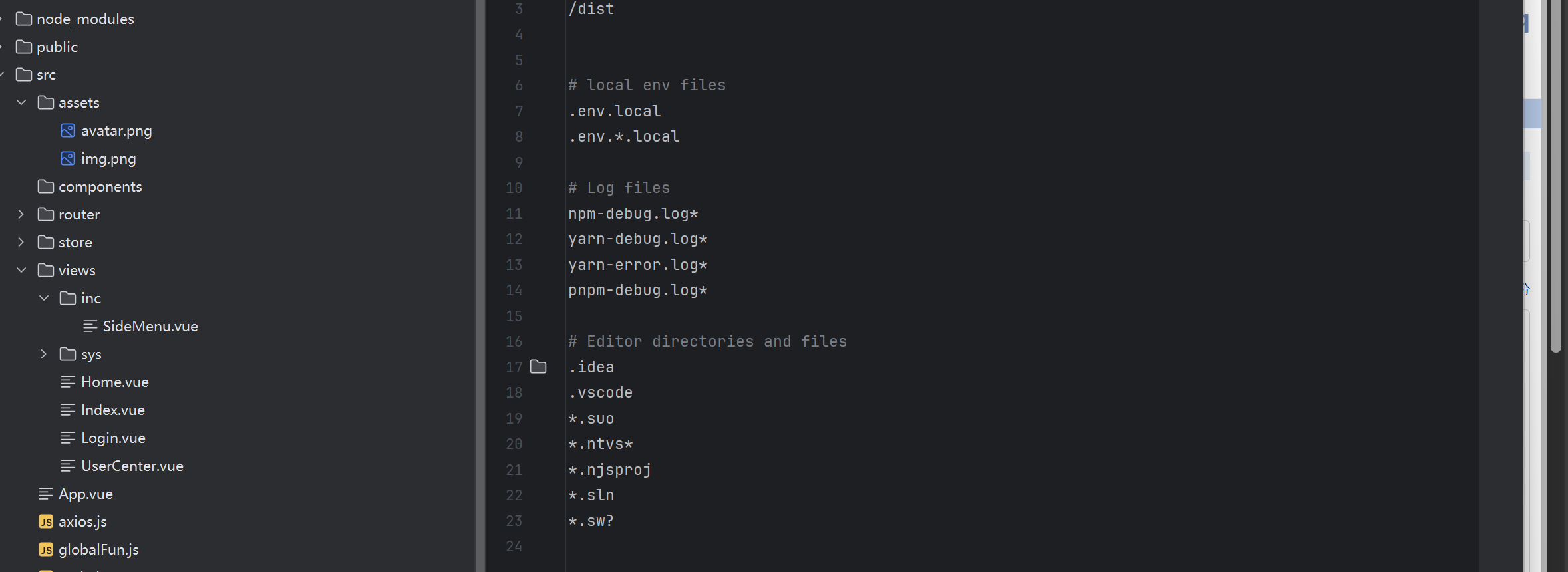The height and width of the screenshot is (572, 1568).
Task: Expand the store folder
Action: tap(21, 242)
